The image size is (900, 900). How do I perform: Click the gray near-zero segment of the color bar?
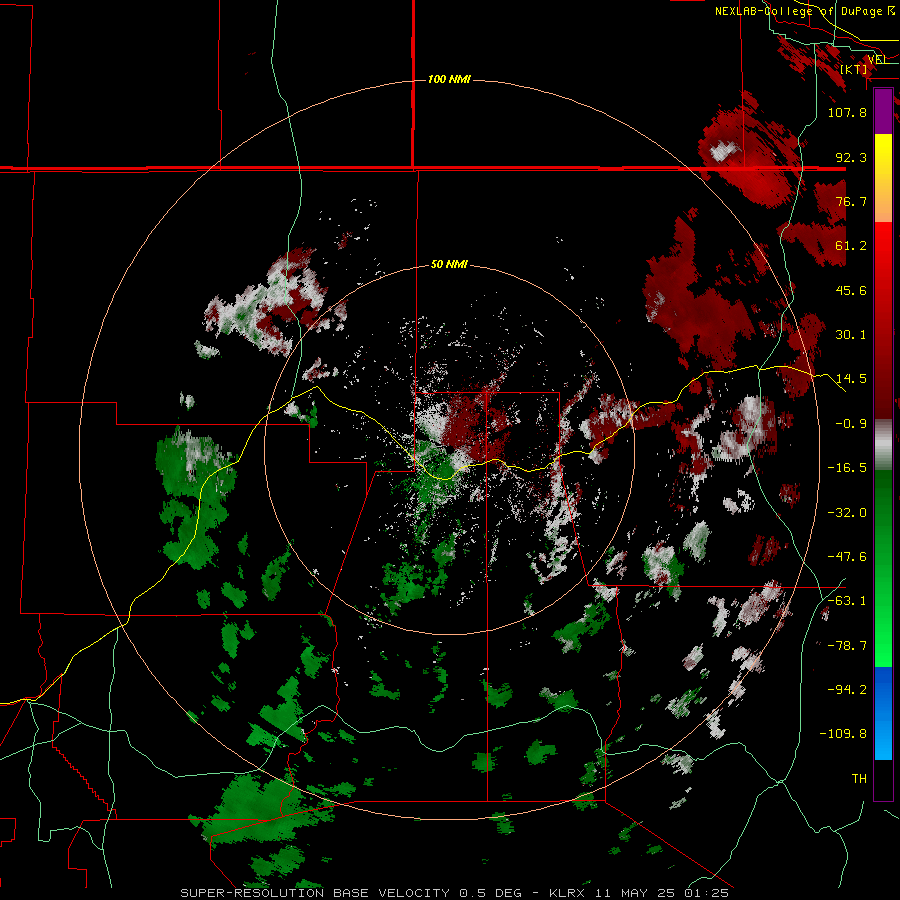883,445
